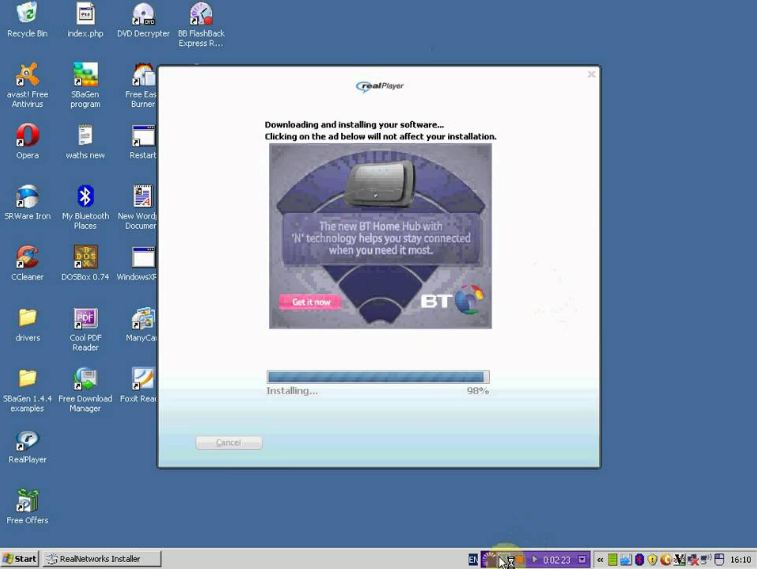The image size is (757, 569).
Task: Open the Start menu
Action: (20, 559)
